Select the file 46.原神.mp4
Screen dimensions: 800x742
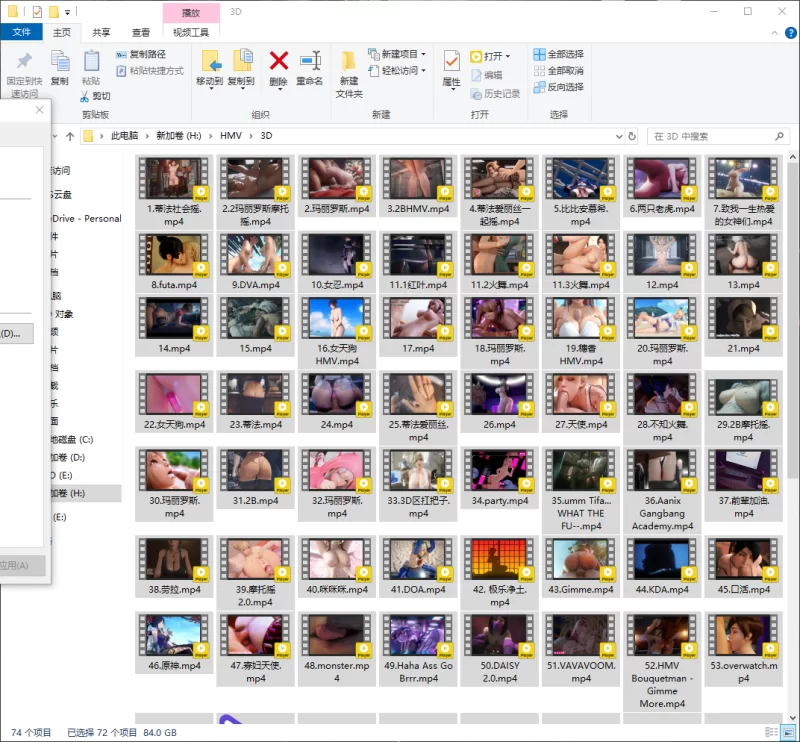tap(174, 642)
